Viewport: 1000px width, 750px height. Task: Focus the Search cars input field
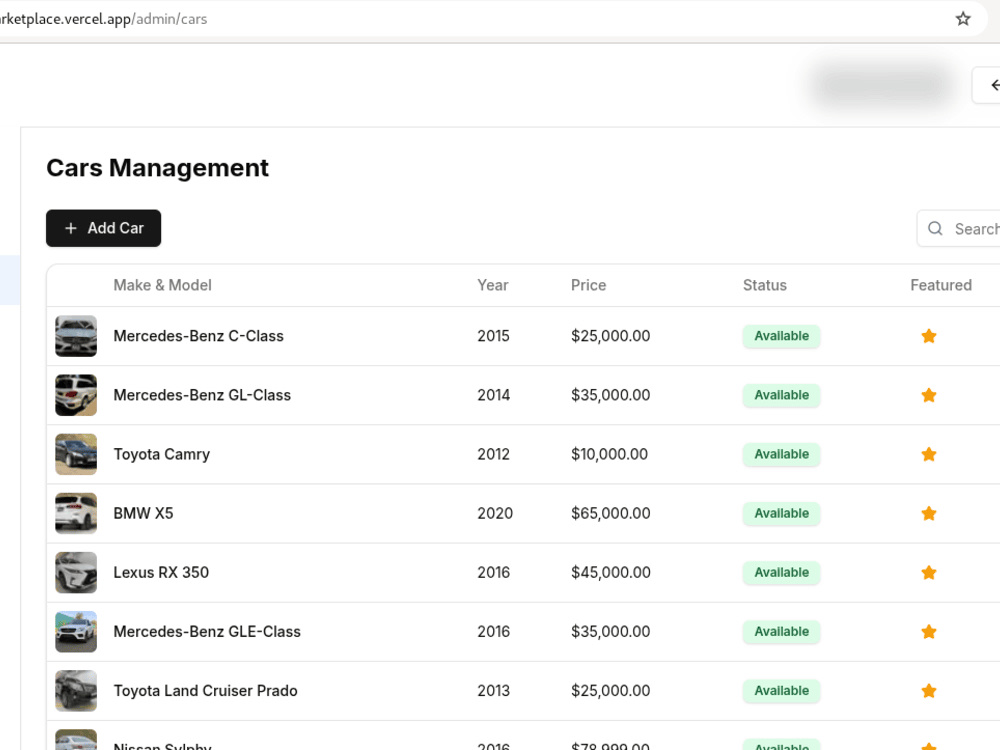point(959,228)
